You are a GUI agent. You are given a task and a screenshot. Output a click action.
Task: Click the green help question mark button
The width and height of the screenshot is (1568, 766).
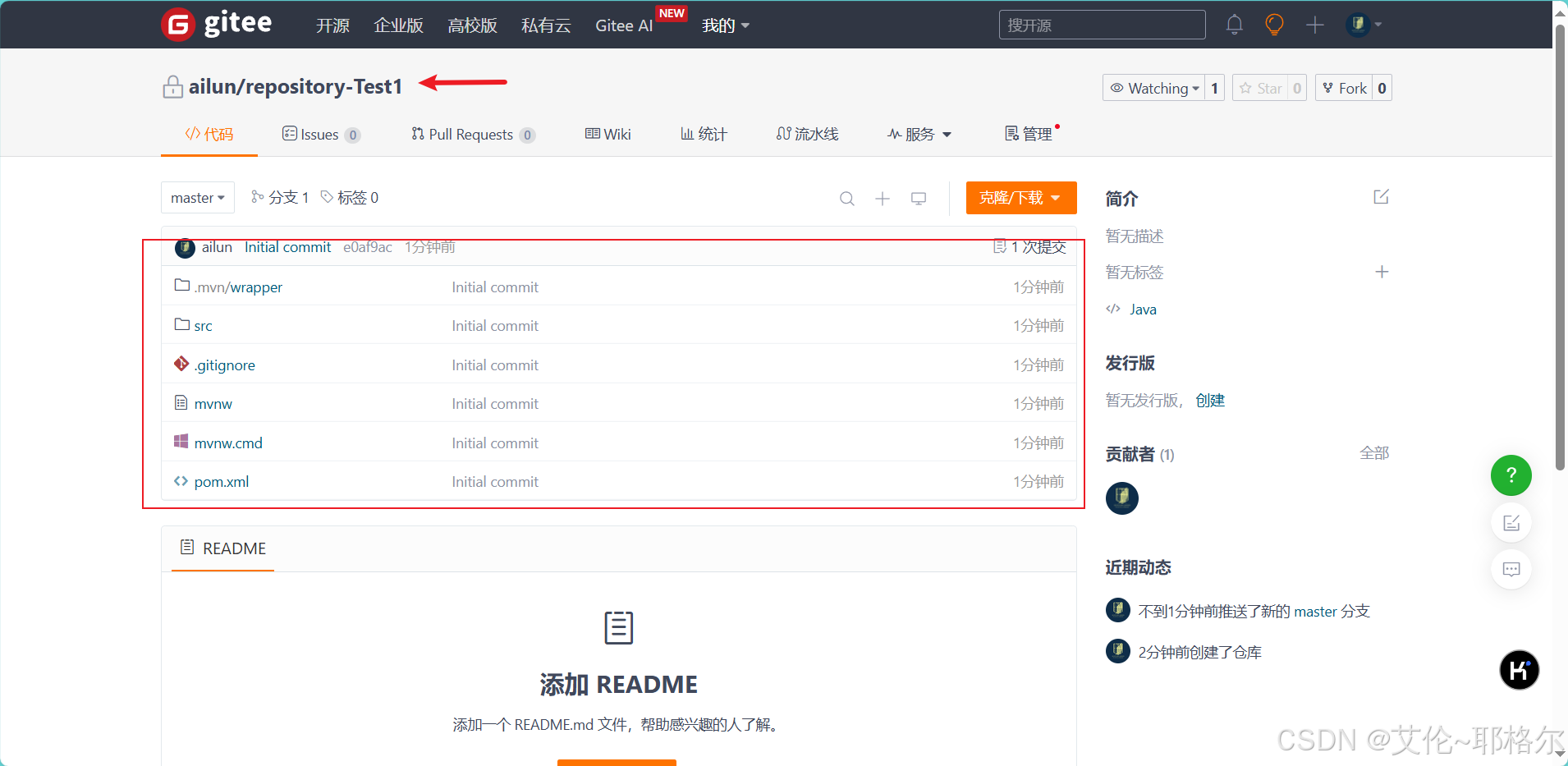click(1511, 475)
